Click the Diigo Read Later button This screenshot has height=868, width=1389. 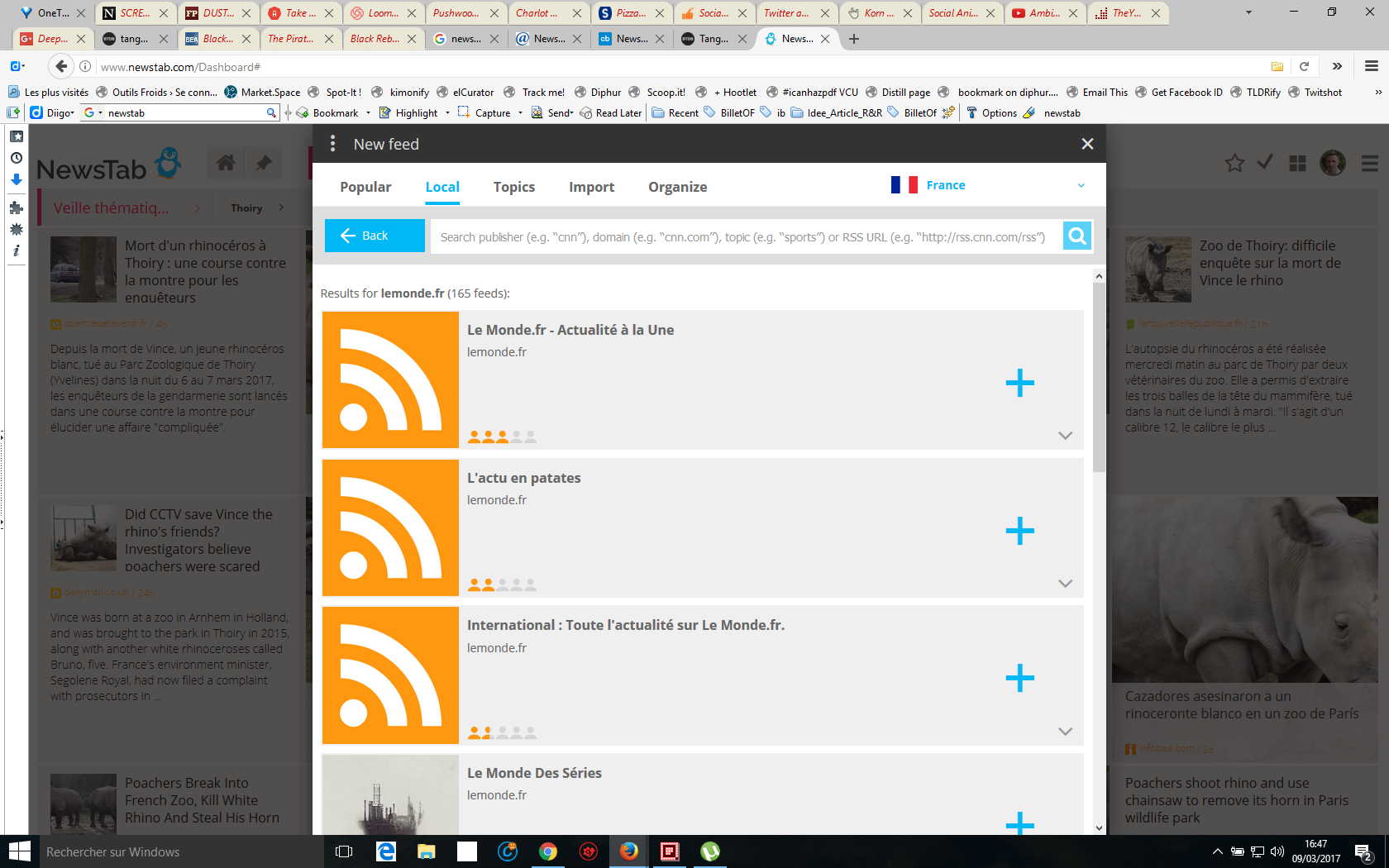click(x=611, y=112)
